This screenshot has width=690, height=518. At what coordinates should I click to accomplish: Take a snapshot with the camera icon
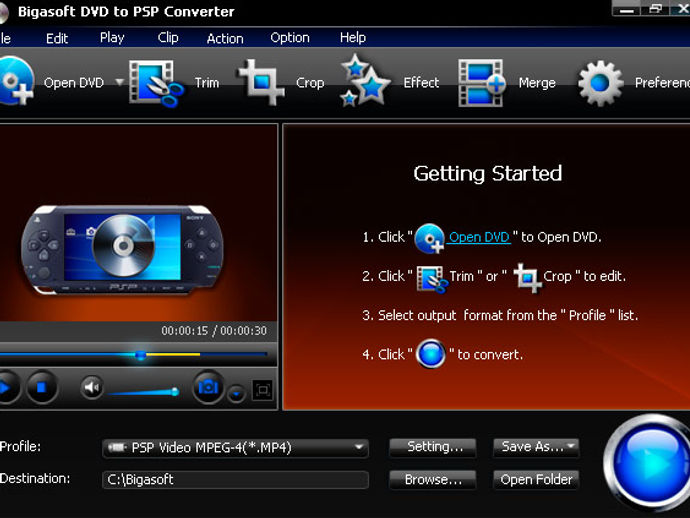point(208,387)
